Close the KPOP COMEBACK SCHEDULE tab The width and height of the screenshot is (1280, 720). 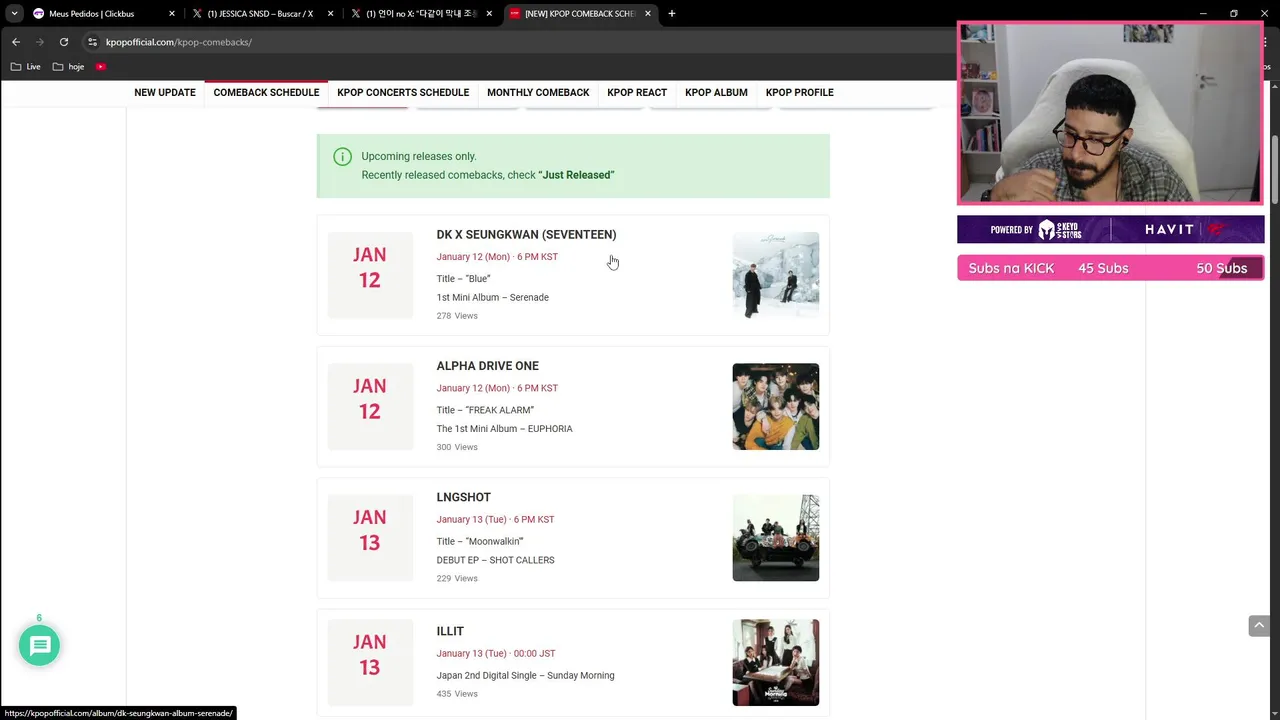coord(648,14)
